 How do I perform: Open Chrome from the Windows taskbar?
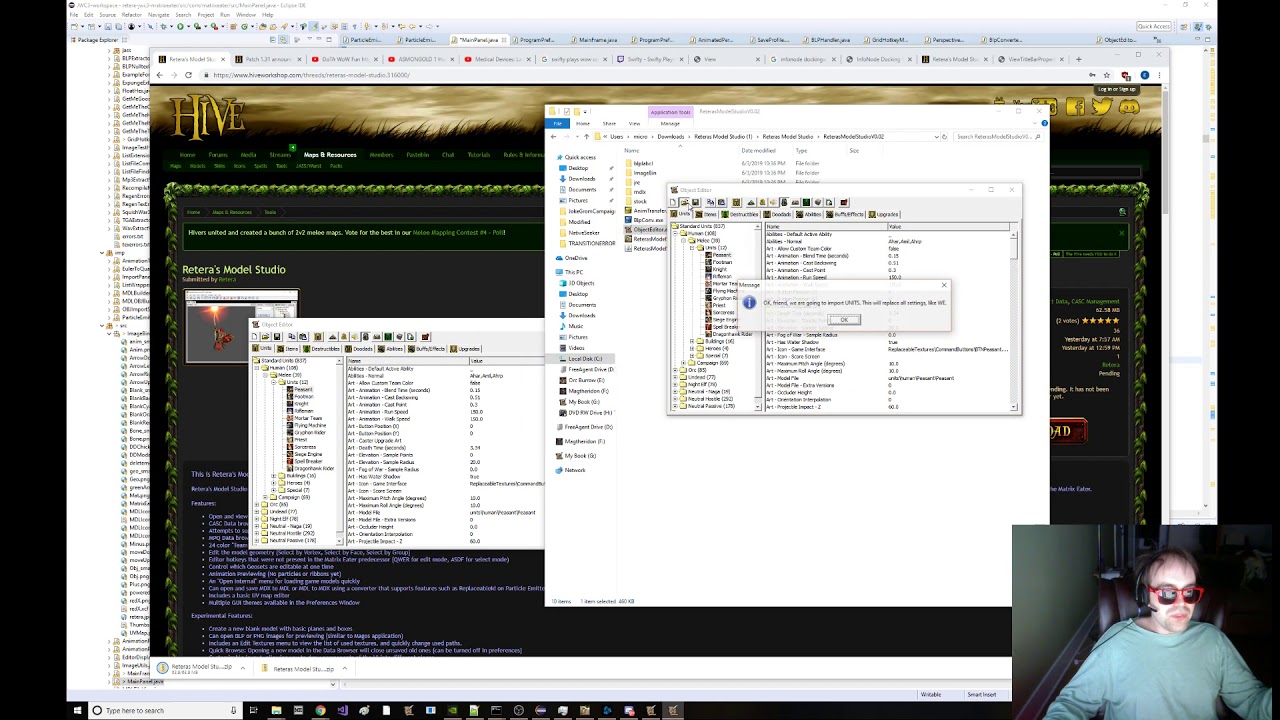coord(320,711)
